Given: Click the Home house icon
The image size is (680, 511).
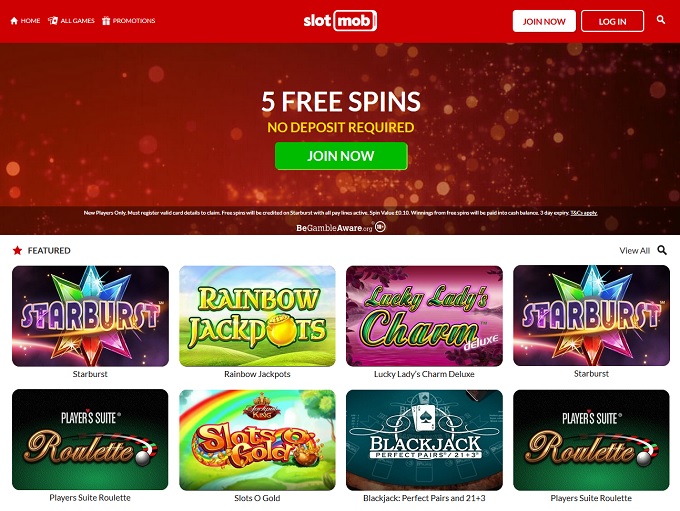Looking at the screenshot, I should coord(14,20).
